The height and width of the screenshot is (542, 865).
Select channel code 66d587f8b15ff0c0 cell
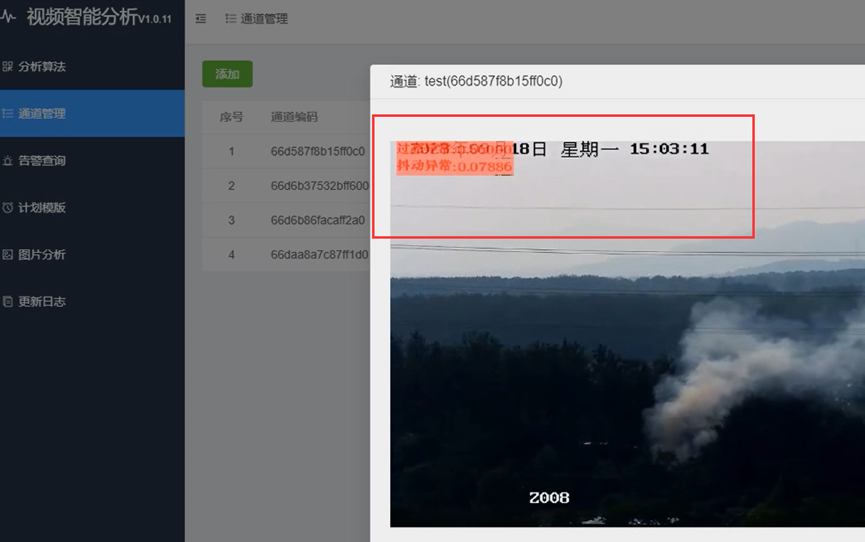coord(318,151)
